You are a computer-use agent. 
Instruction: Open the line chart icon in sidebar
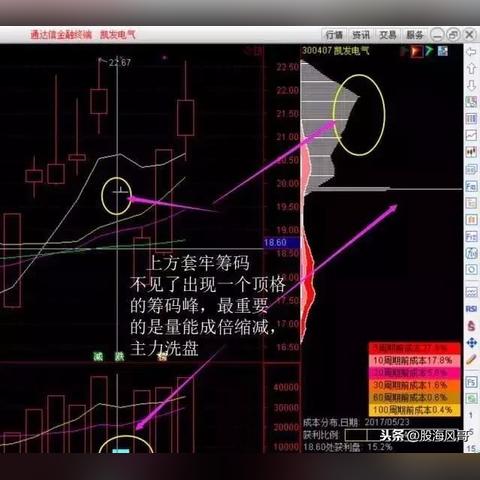click(471, 135)
